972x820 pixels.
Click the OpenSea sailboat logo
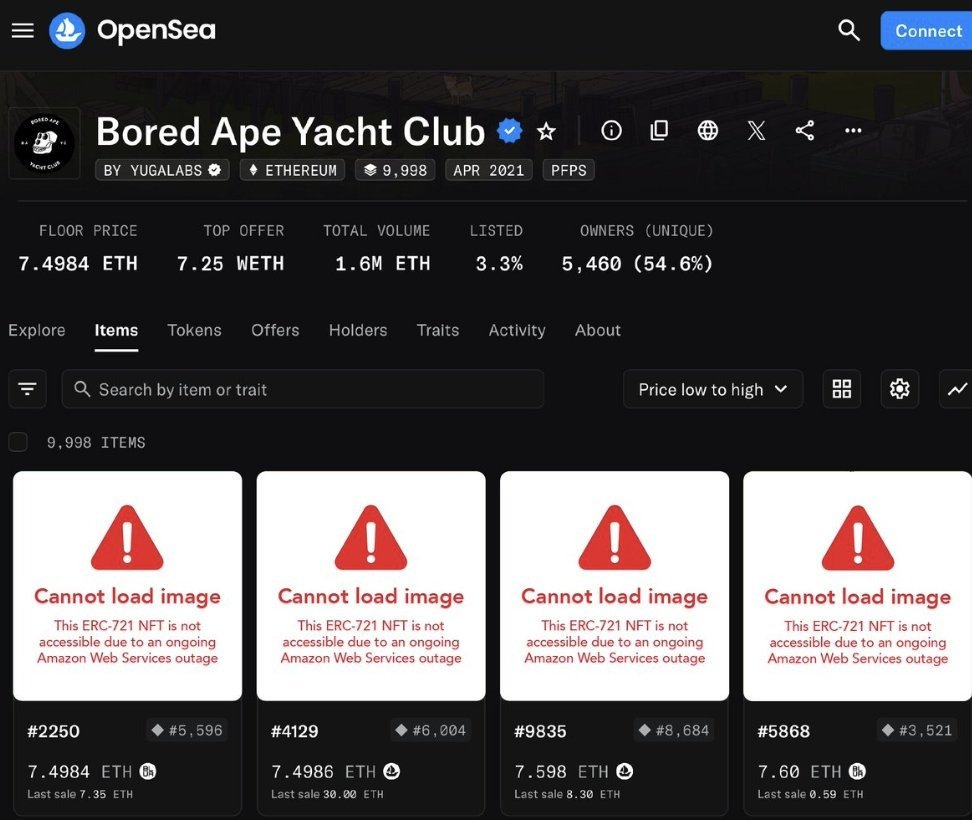coord(67,30)
